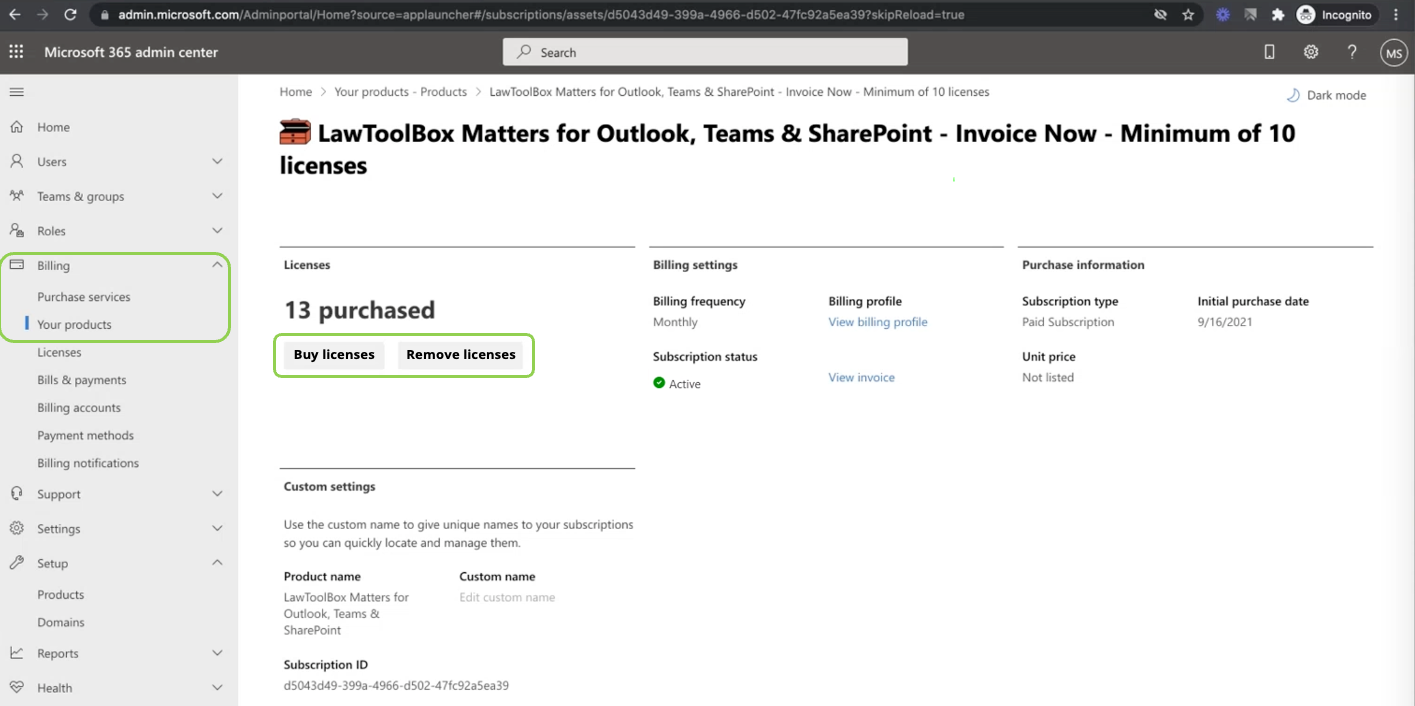Open the mobile app phone icon
The image size is (1415, 706).
(x=1270, y=52)
